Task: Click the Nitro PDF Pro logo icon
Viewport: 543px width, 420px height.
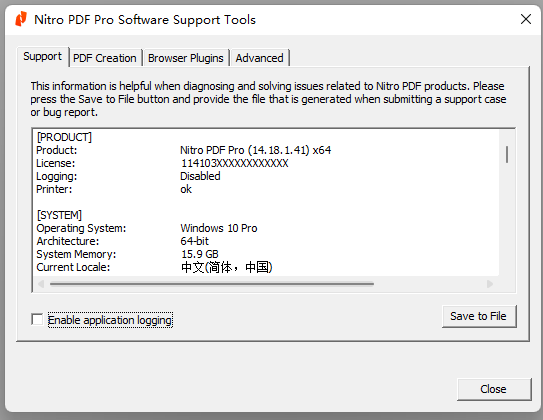Action: (x=21, y=19)
